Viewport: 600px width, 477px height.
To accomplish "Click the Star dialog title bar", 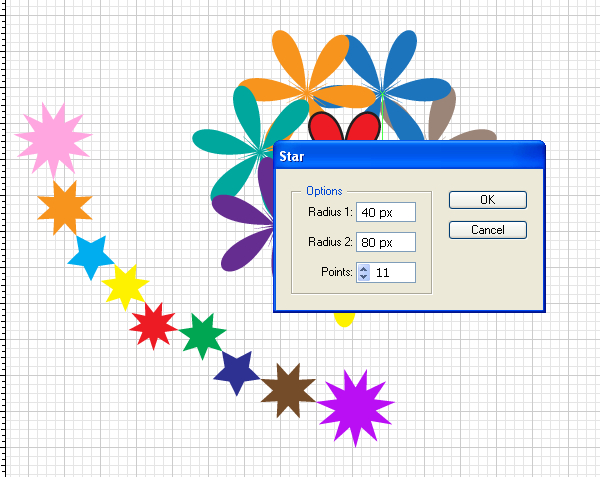I will 409,156.
